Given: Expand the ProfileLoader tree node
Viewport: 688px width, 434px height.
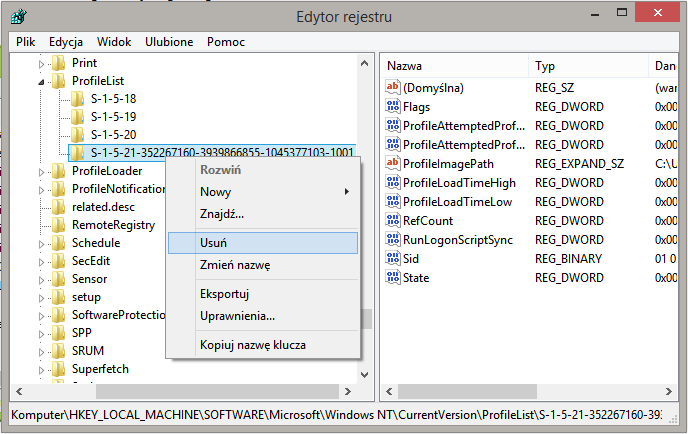Looking at the screenshot, I should 41,172.
